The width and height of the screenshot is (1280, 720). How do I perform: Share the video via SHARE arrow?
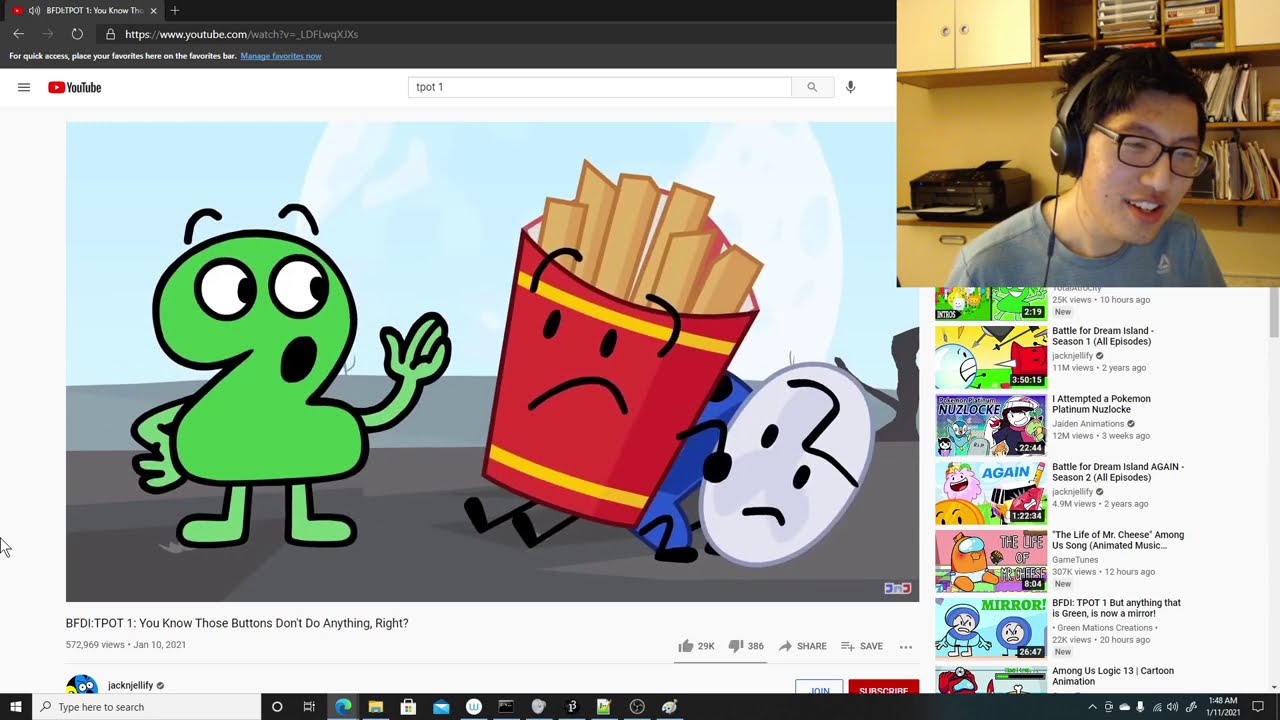(x=803, y=646)
